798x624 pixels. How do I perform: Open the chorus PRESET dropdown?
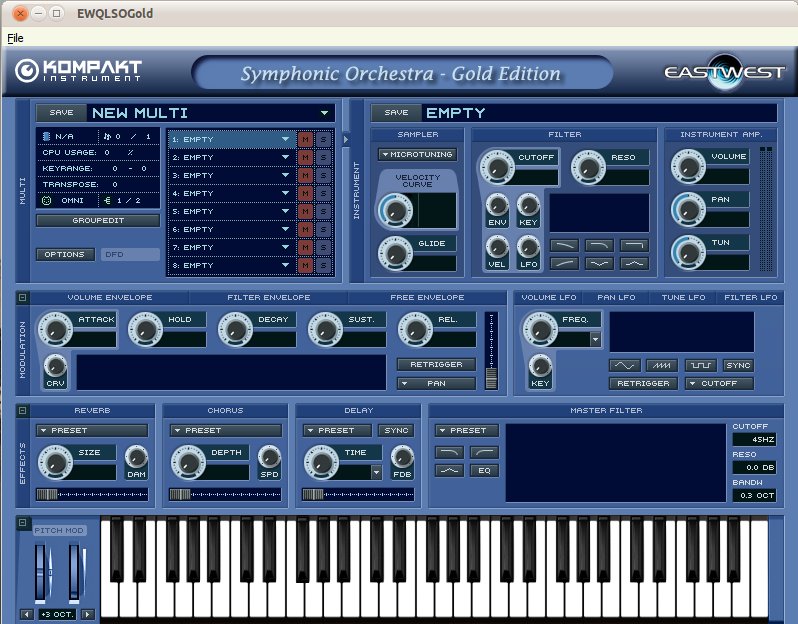(x=225, y=431)
